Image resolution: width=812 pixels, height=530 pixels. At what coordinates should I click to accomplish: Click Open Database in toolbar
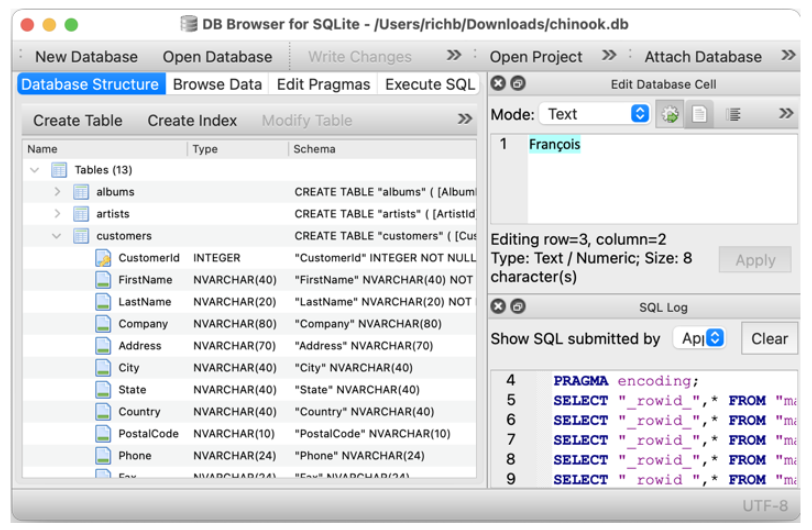[x=218, y=56]
